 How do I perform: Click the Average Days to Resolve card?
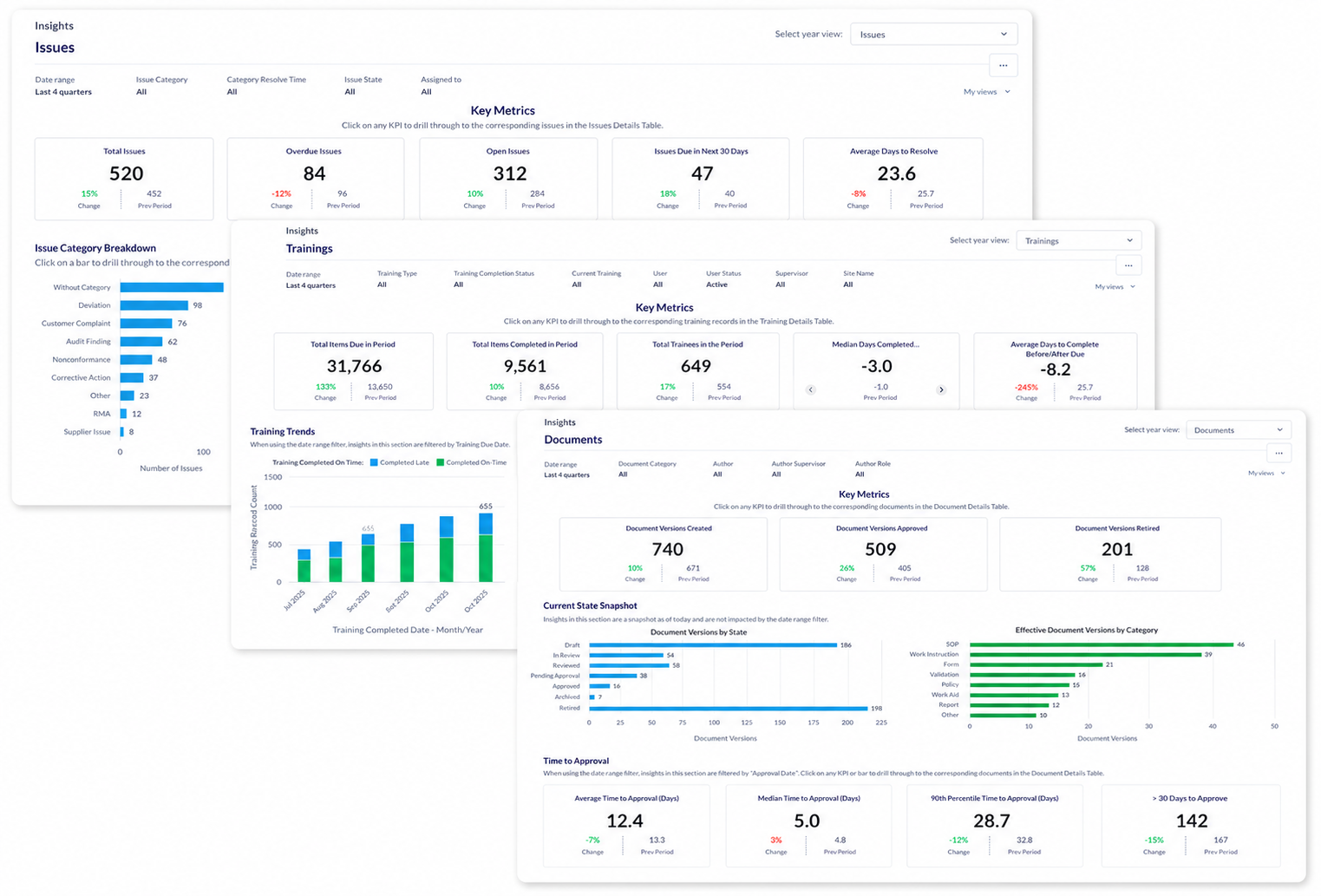tap(893, 179)
